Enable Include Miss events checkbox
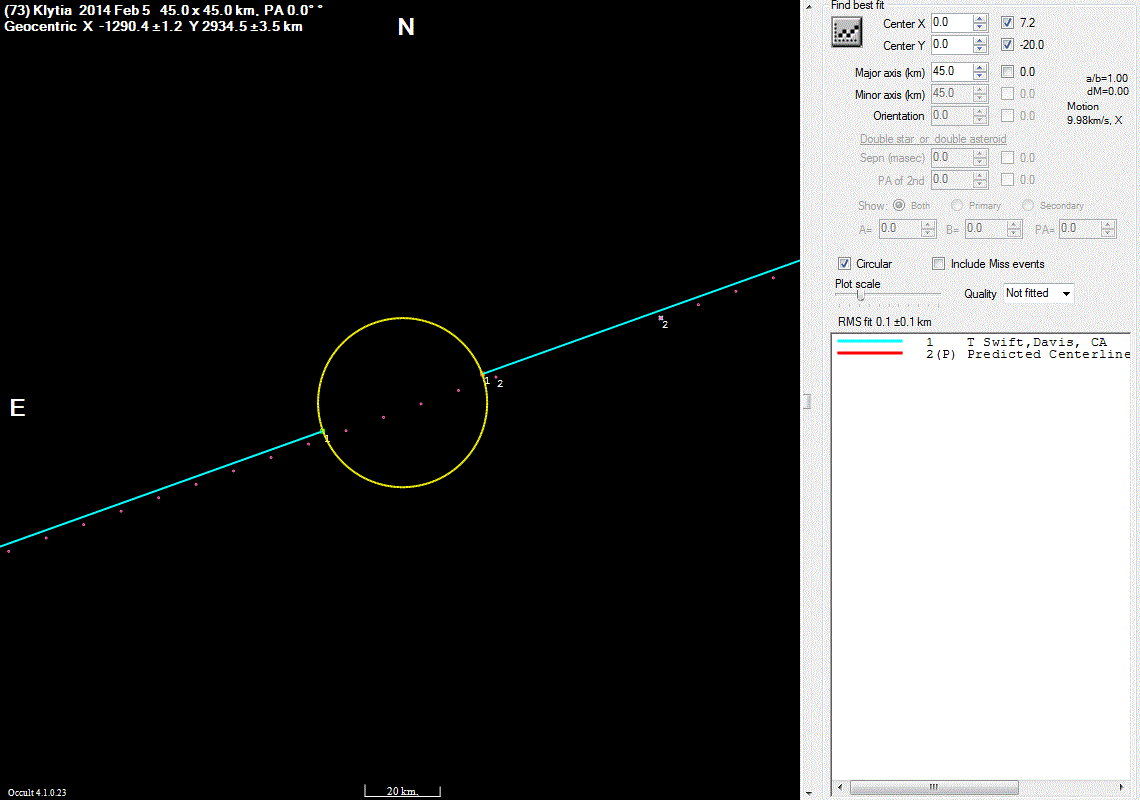This screenshot has width=1140, height=800. pos(939,263)
